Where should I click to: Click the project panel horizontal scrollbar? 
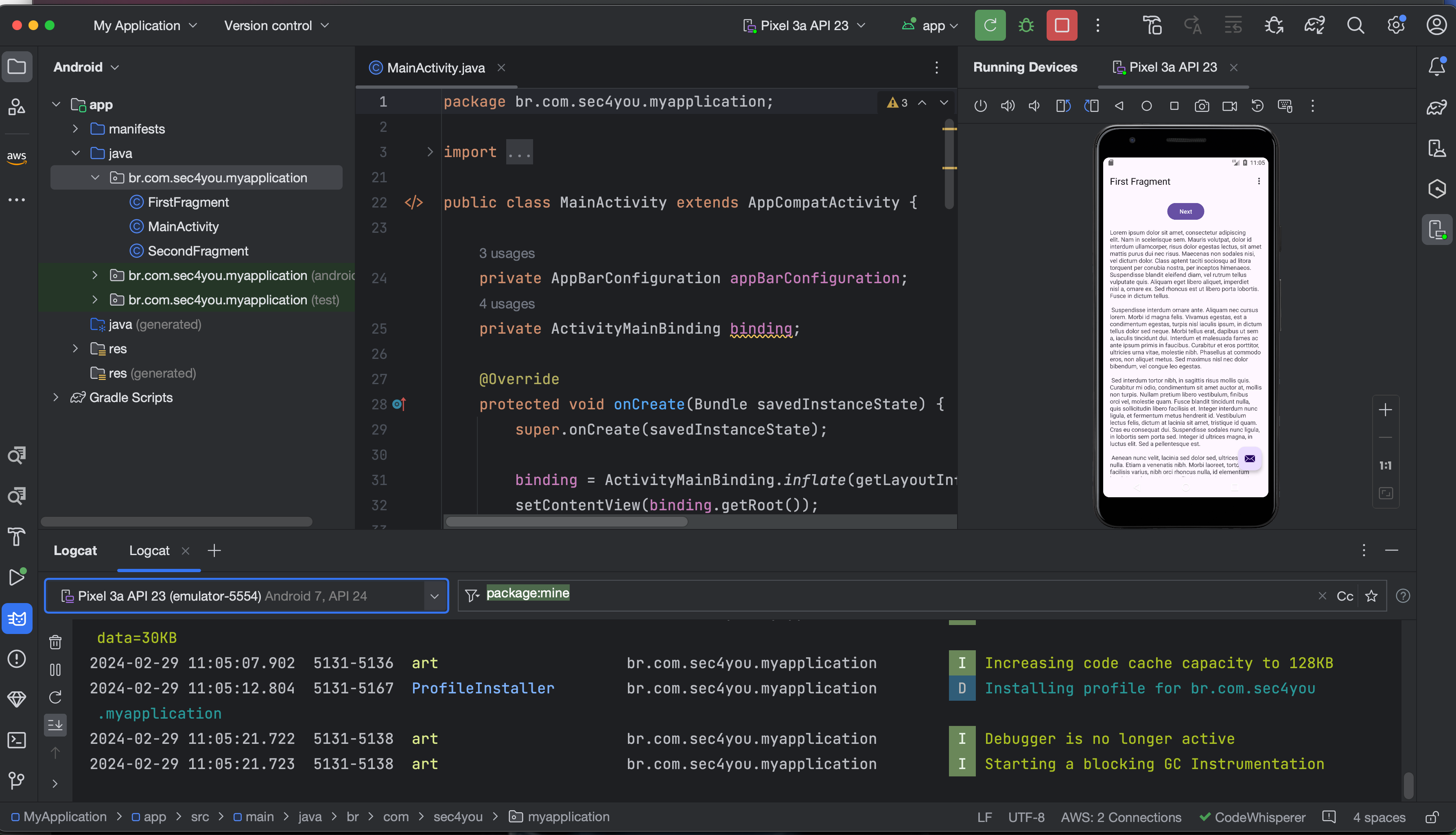click(x=176, y=521)
